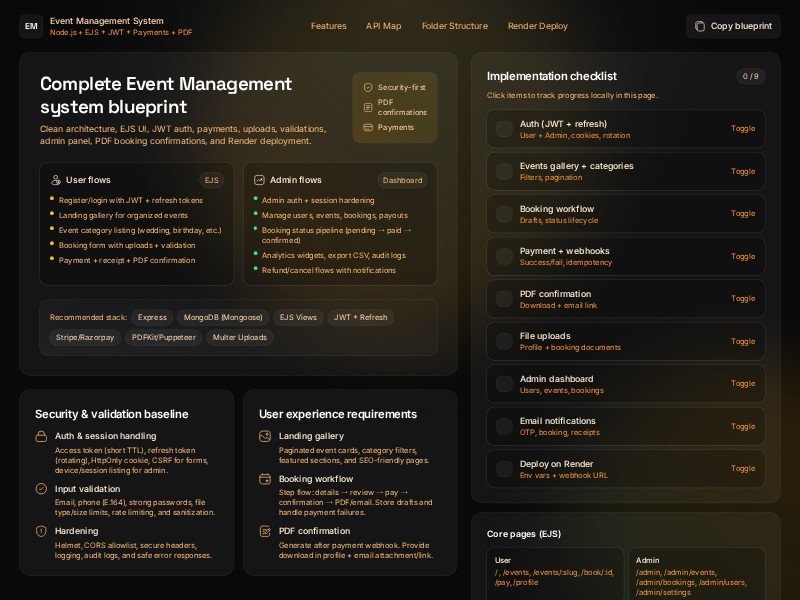
Task: Toggle the Payment + webhooks checklist item
Action: (x=742, y=256)
